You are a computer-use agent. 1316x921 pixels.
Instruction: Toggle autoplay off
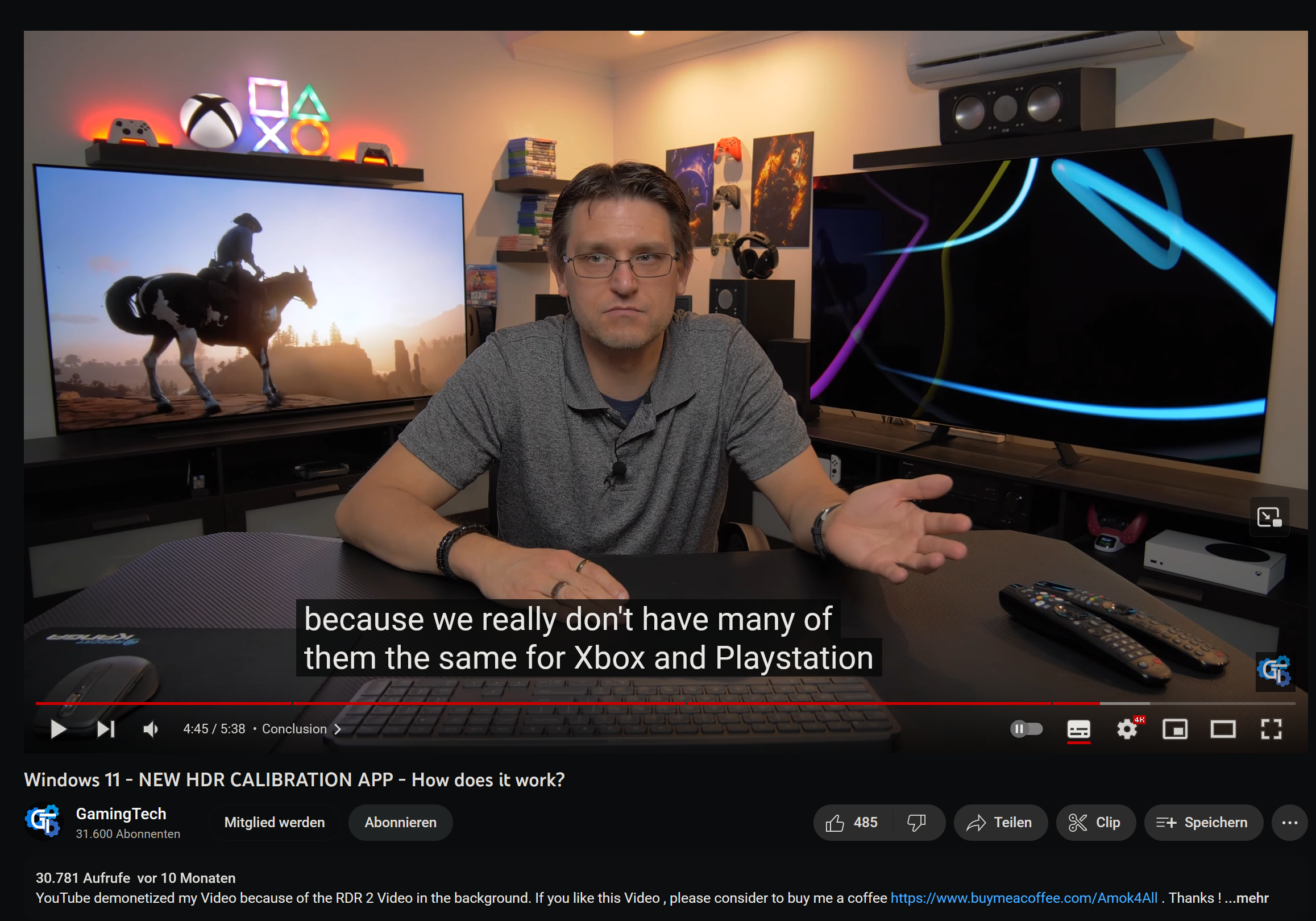(1027, 728)
